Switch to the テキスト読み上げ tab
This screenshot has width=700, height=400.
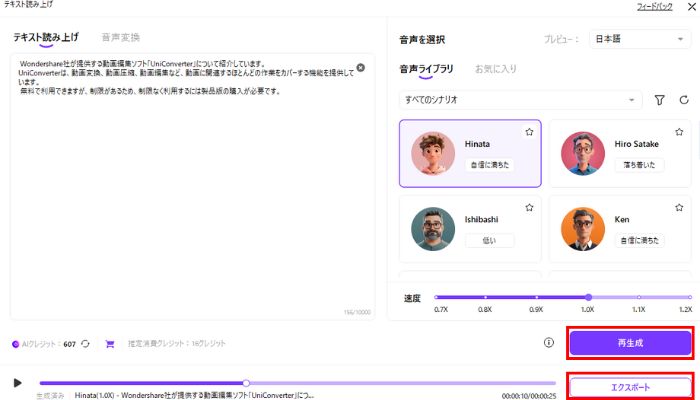click(x=46, y=38)
